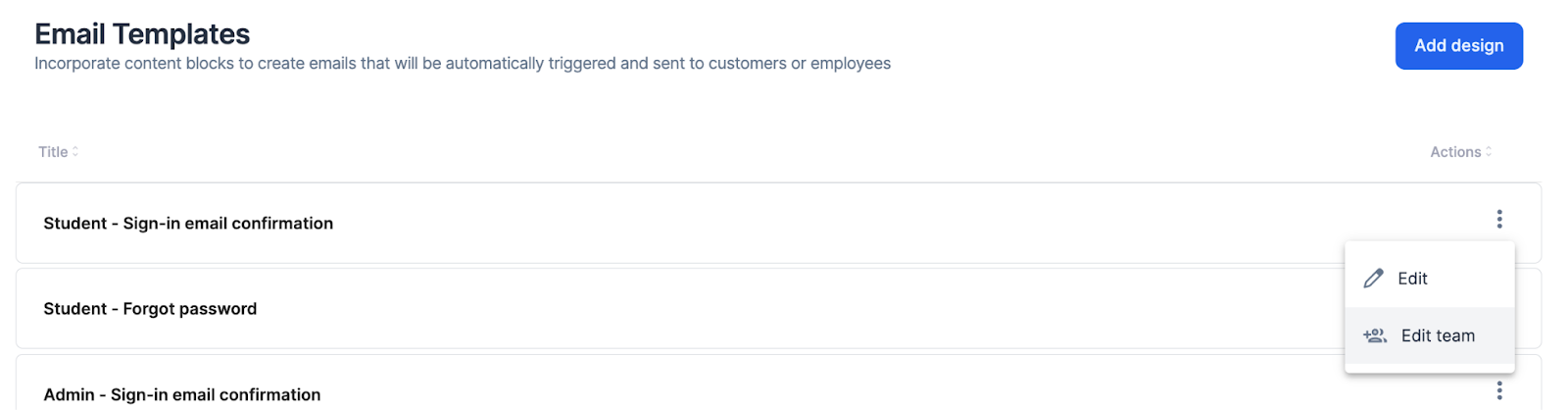Viewport: 1568px width, 410px height.
Task: Click the sort arrows next to Title
Action: pyautogui.click(x=75, y=152)
